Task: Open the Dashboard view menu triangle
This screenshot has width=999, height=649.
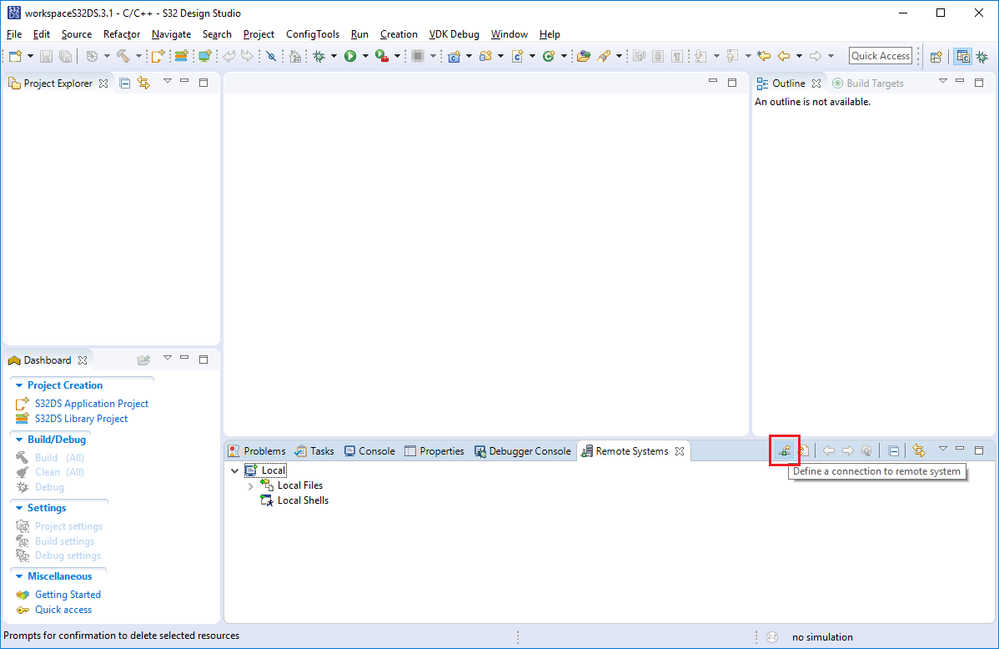Action: coord(167,358)
